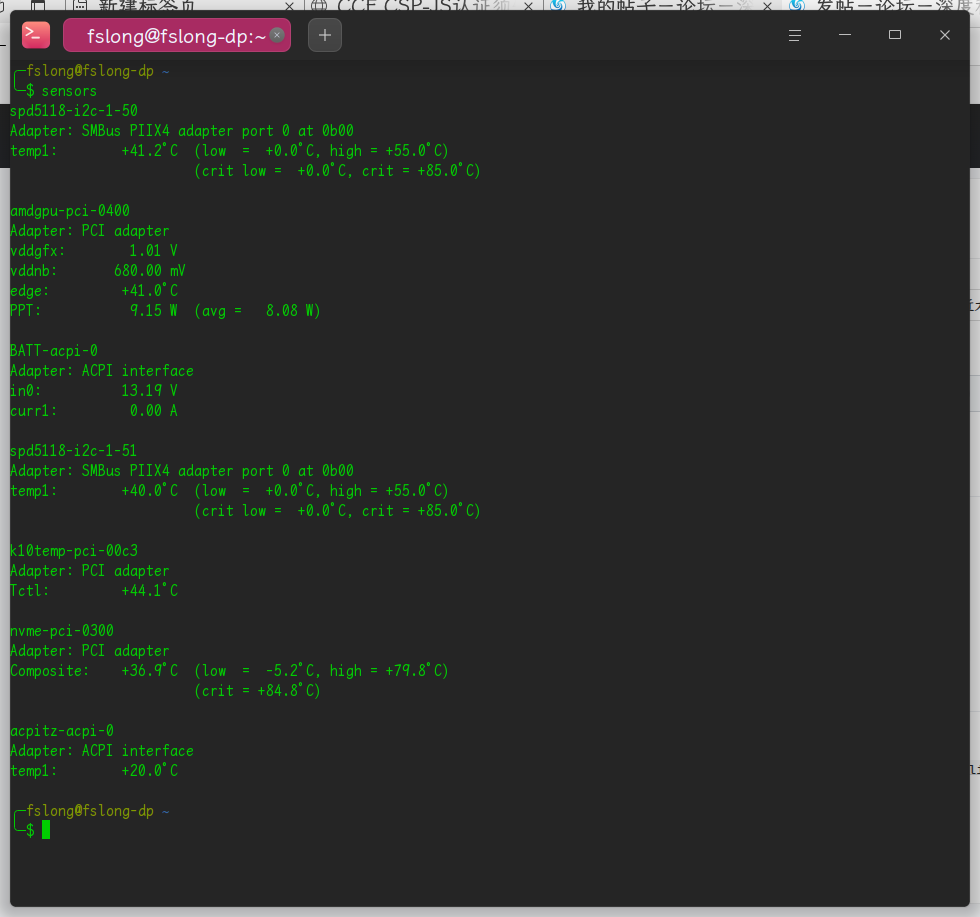Click the '+44.1°C' value

click(x=149, y=591)
